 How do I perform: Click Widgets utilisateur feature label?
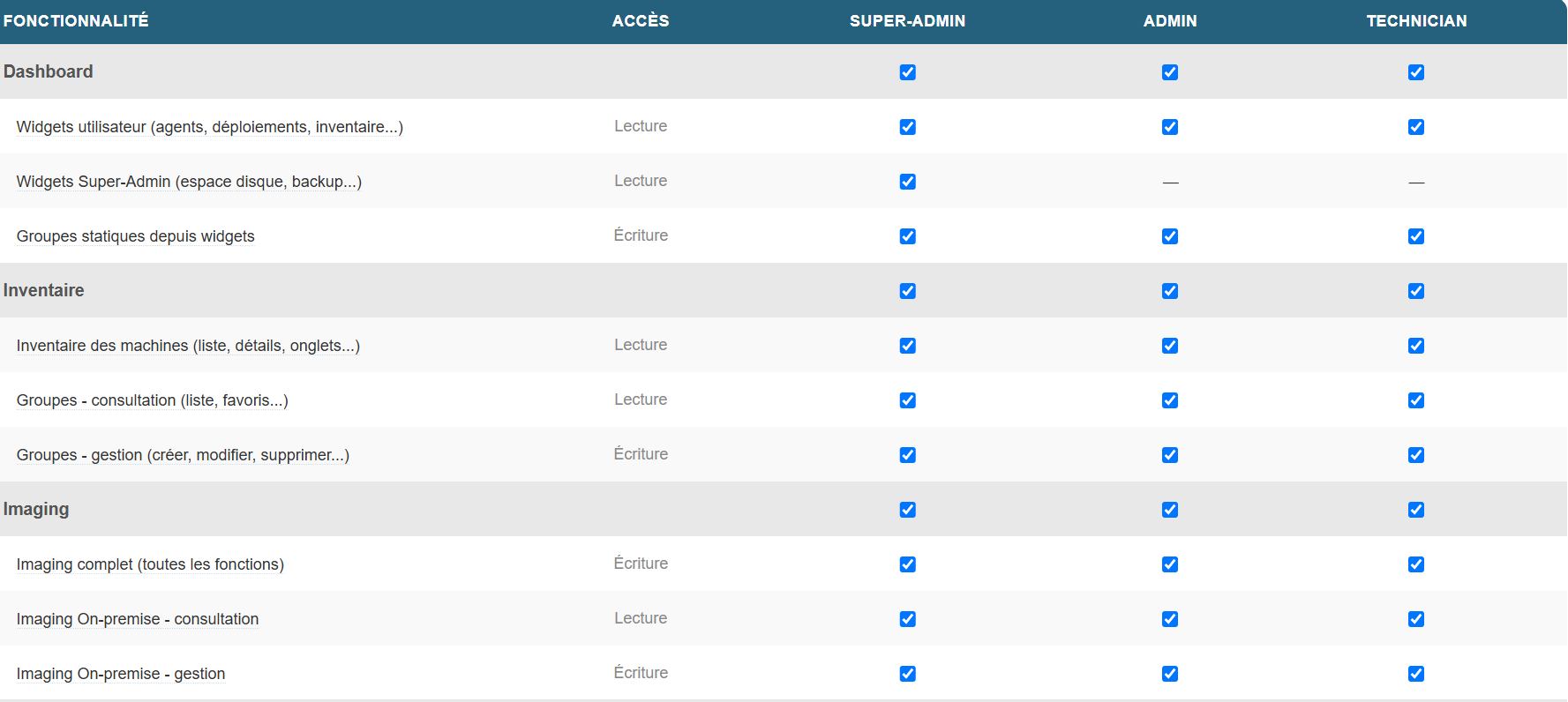coord(210,127)
